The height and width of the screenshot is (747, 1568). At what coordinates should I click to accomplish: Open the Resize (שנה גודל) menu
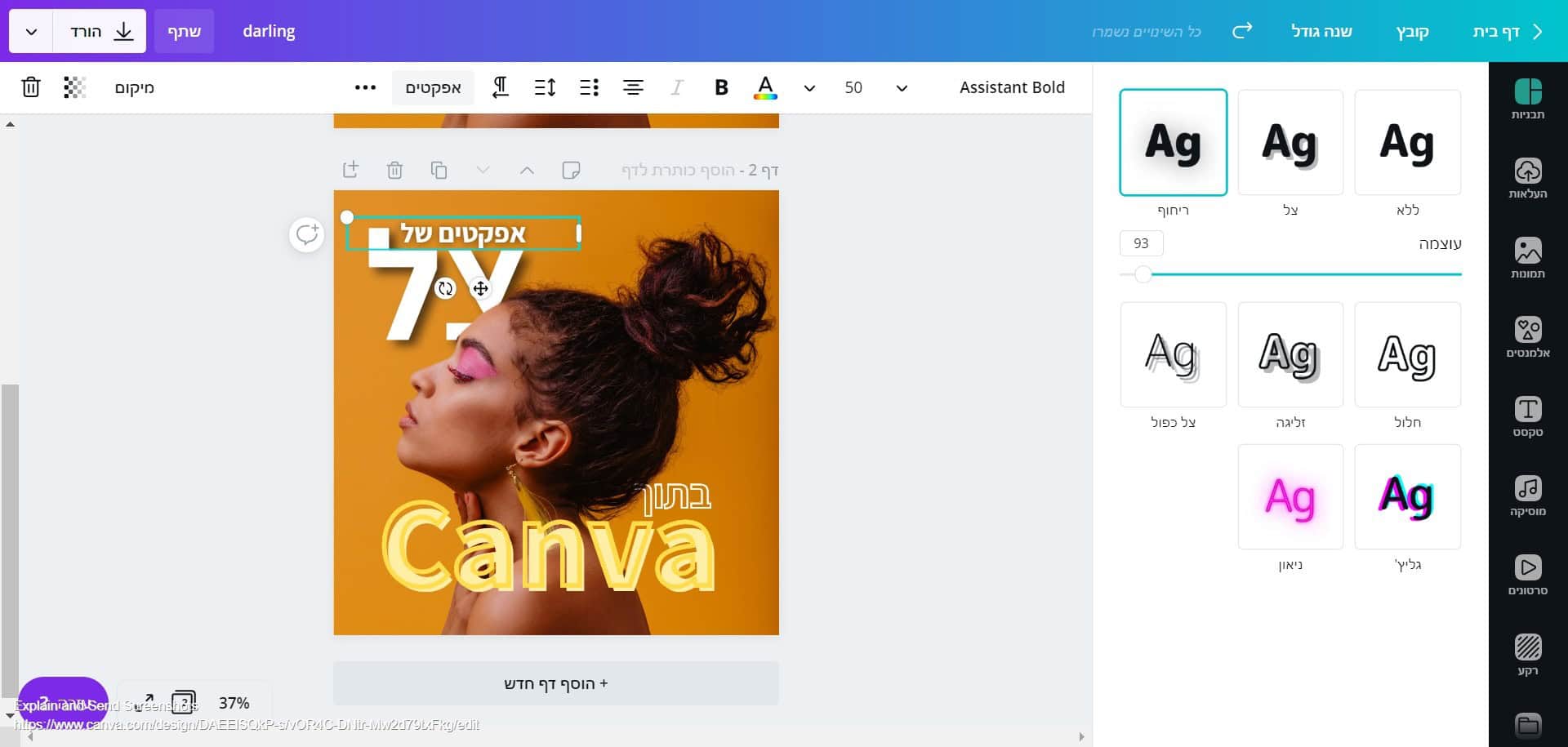pos(1321,31)
